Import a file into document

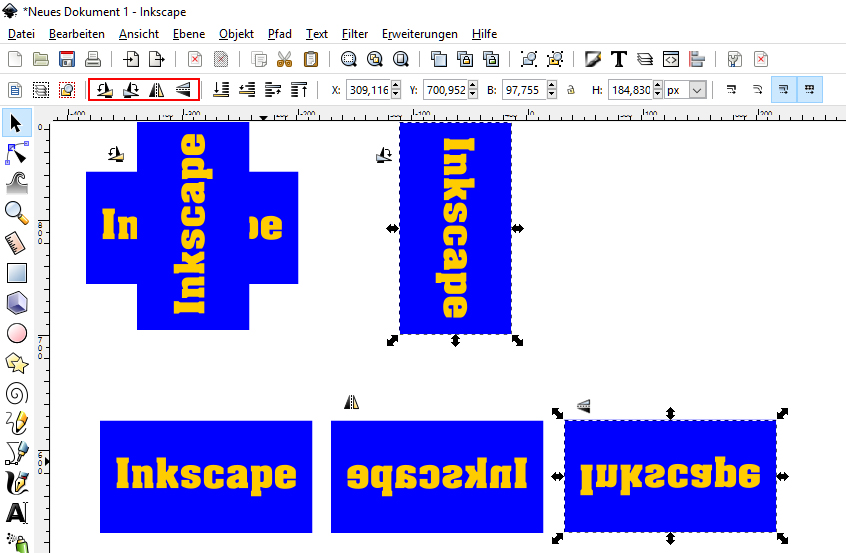(x=131, y=59)
